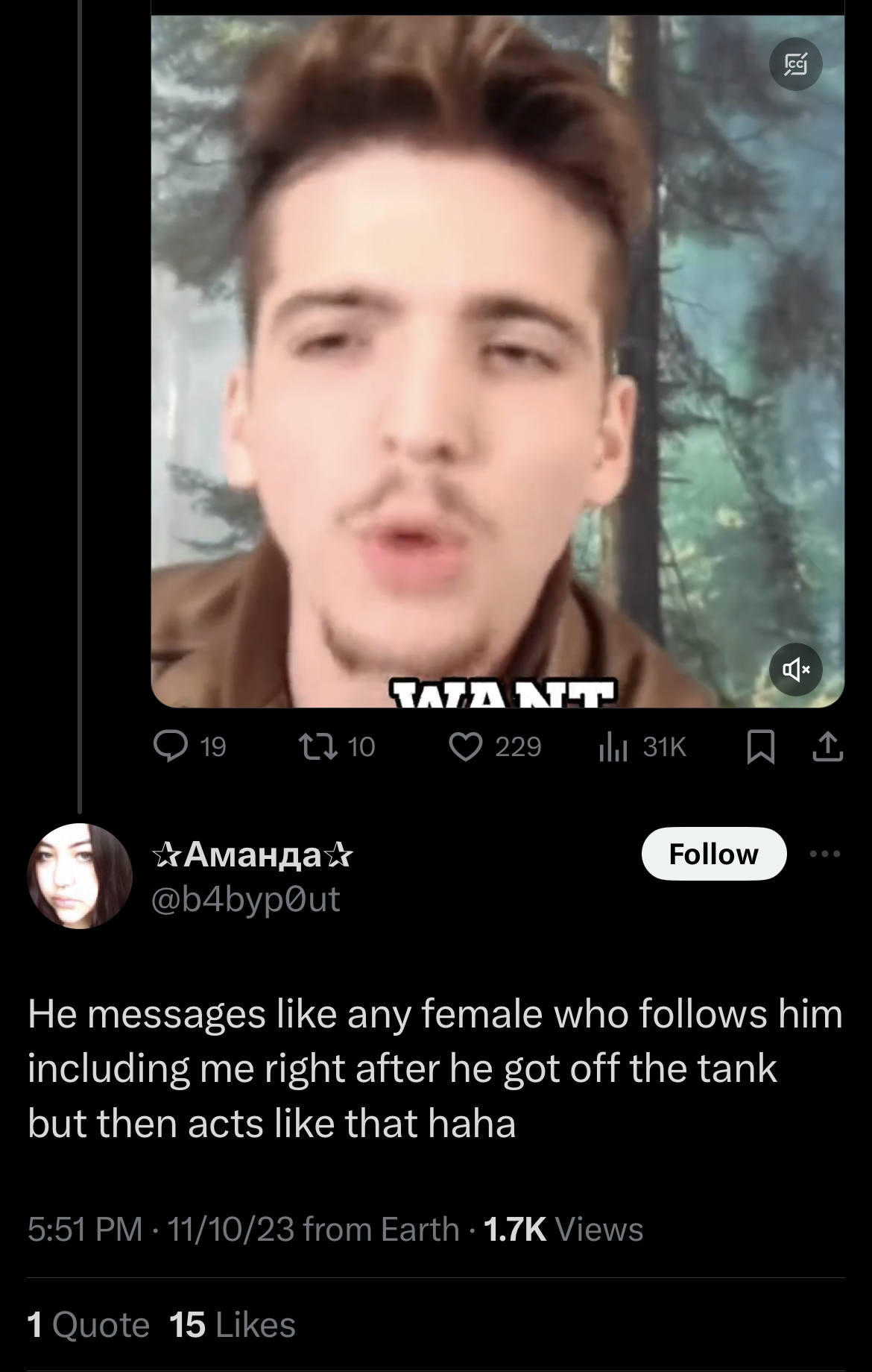The image size is (872, 1372).
Task: Open the Аманда display name
Action: click(252, 855)
